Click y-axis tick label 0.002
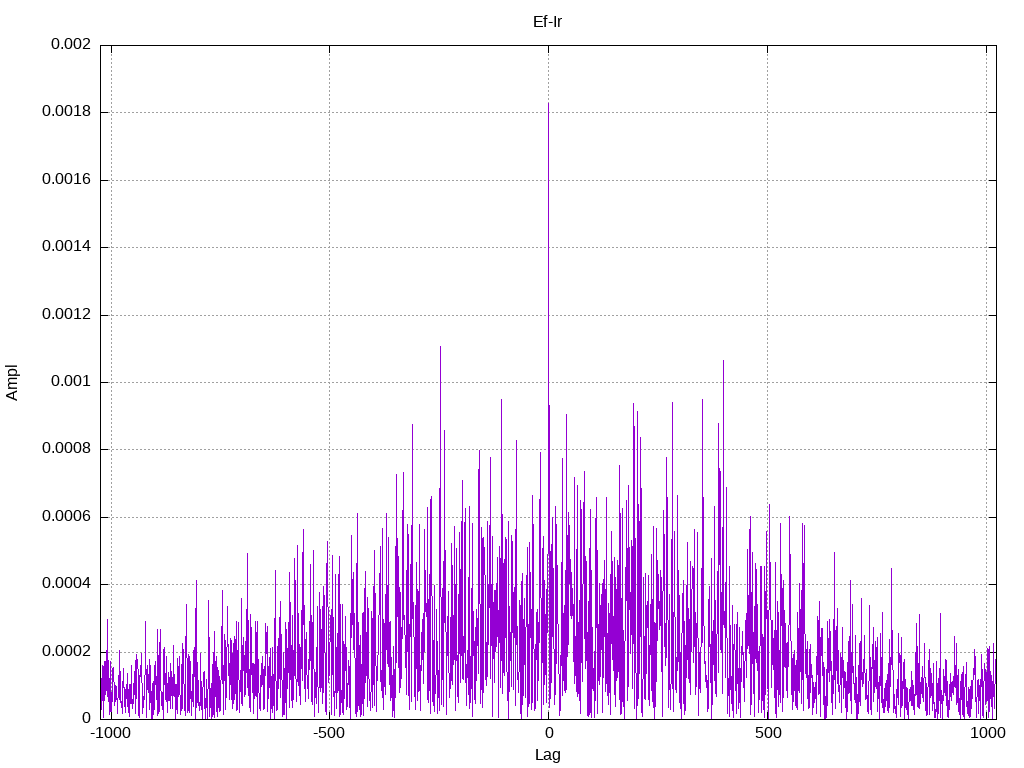Screen dimensions: 1024x768 tap(71, 44)
